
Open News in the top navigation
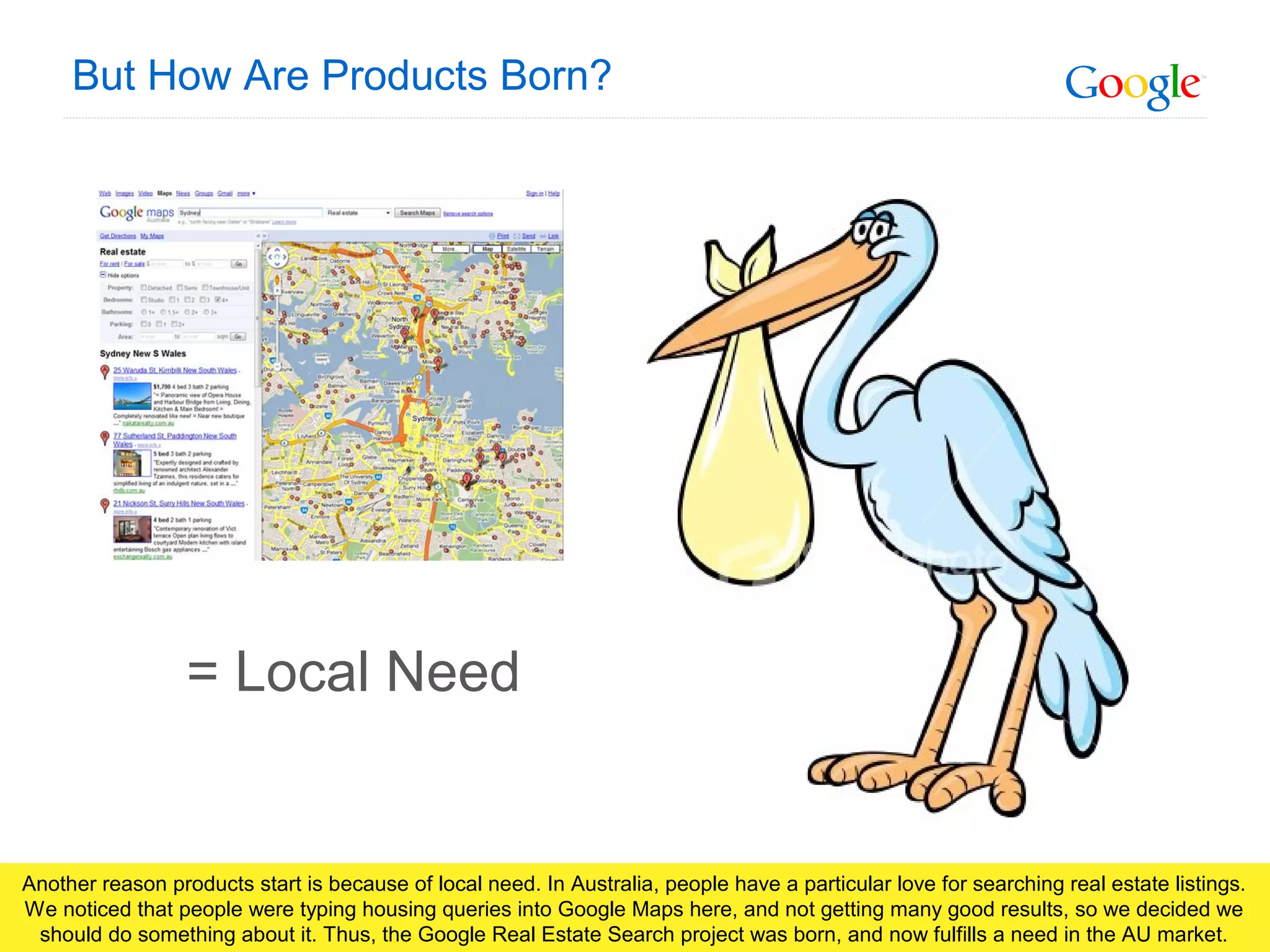(183, 193)
